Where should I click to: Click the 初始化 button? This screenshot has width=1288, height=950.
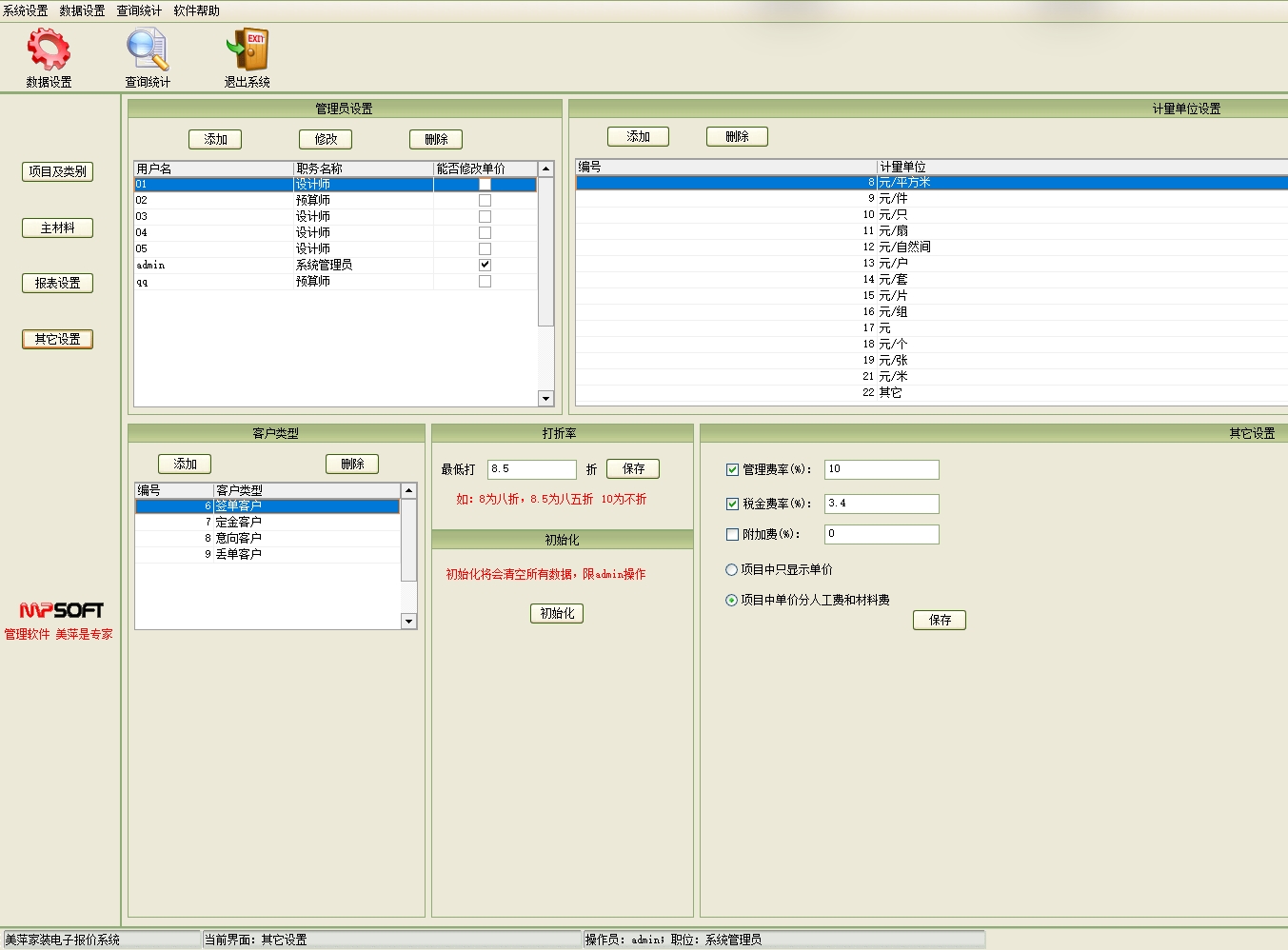pos(557,614)
